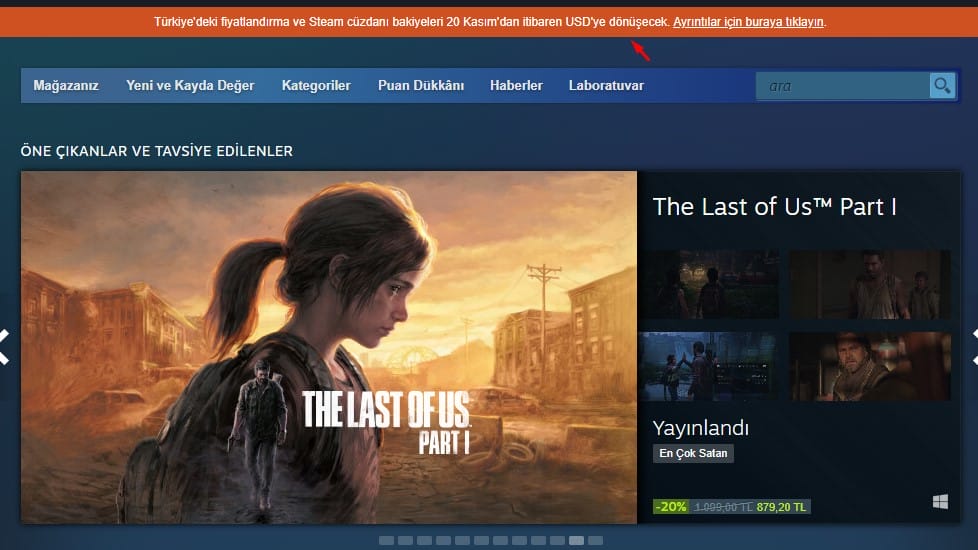Open The Last of Us cover artwork

[x=329, y=347]
